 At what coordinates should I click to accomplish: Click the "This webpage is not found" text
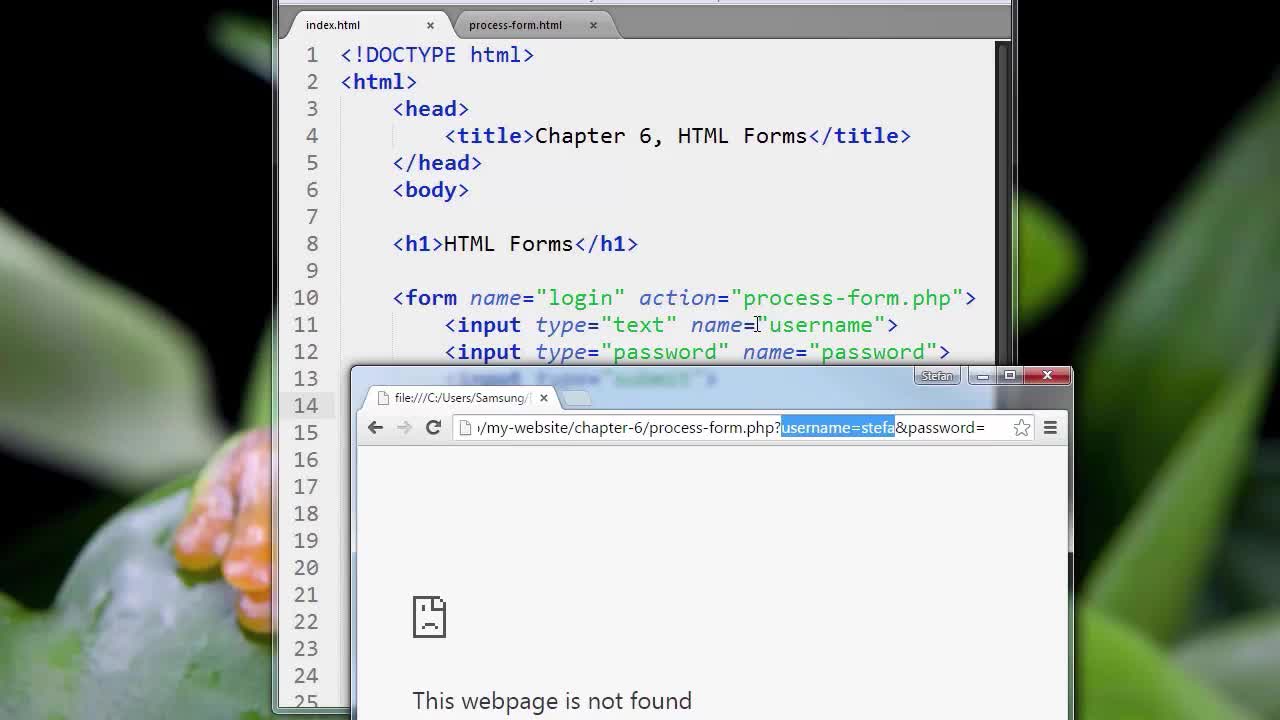tap(552, 701)
